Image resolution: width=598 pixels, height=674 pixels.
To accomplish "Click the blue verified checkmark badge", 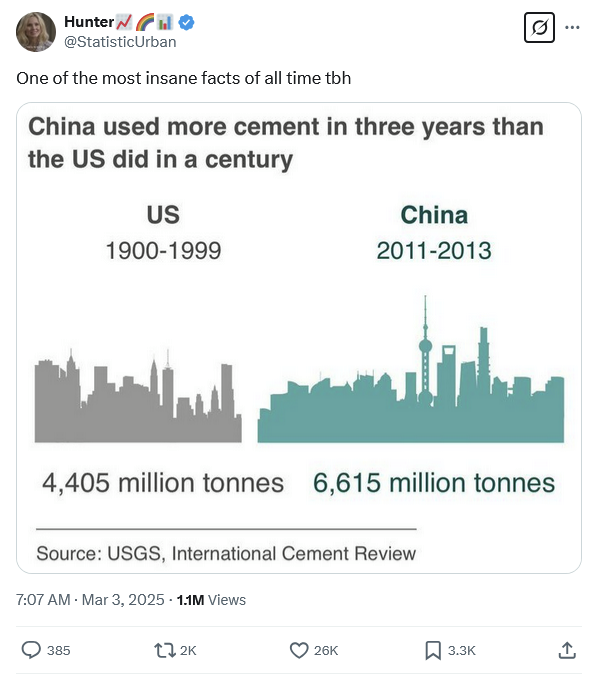I will (x=186, y=22).
